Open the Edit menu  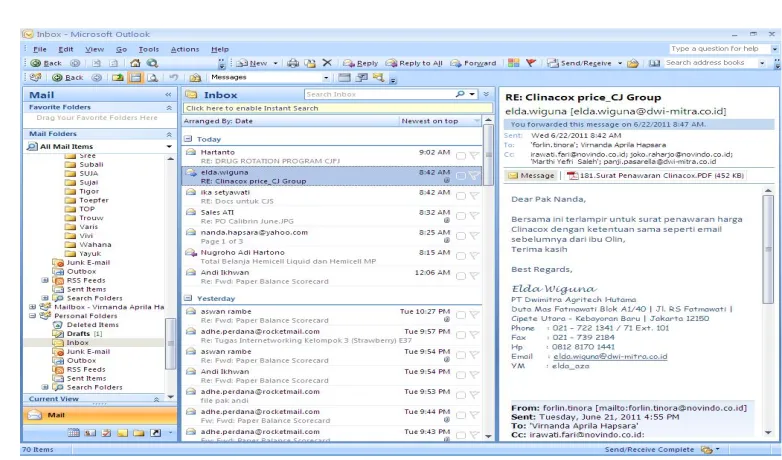[66, 49]
